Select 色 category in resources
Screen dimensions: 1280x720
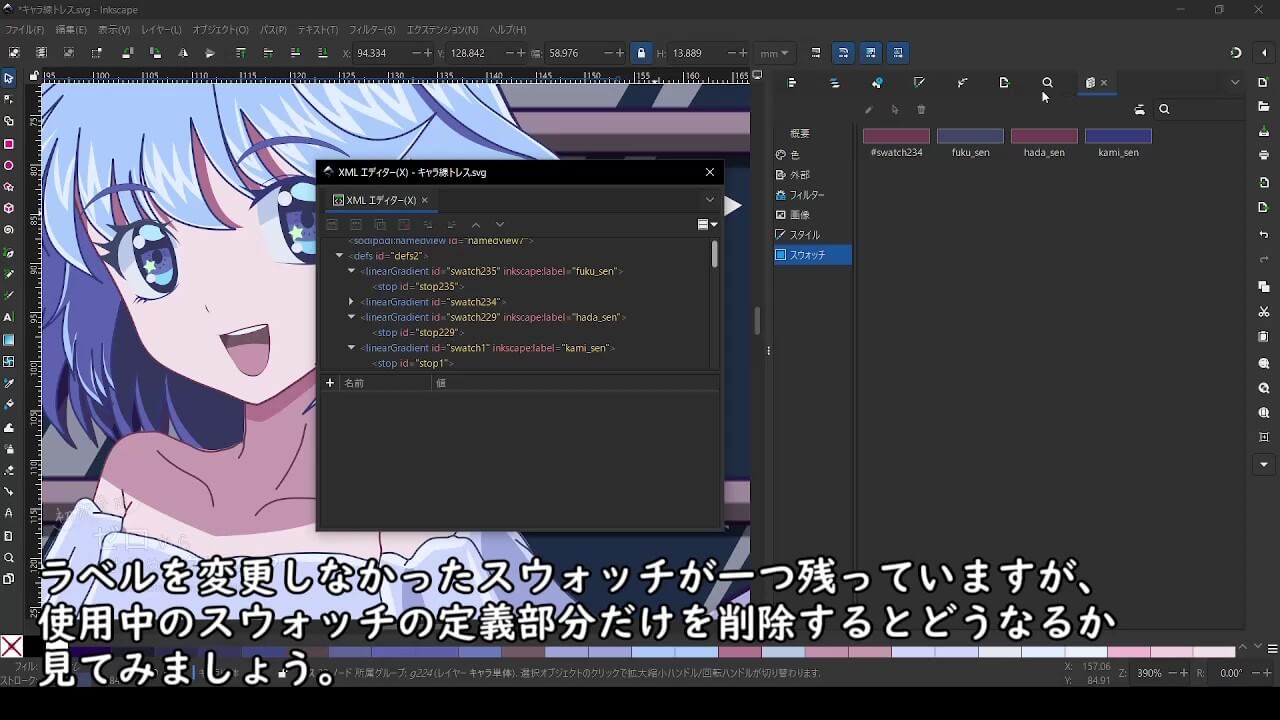pos(813,155)
